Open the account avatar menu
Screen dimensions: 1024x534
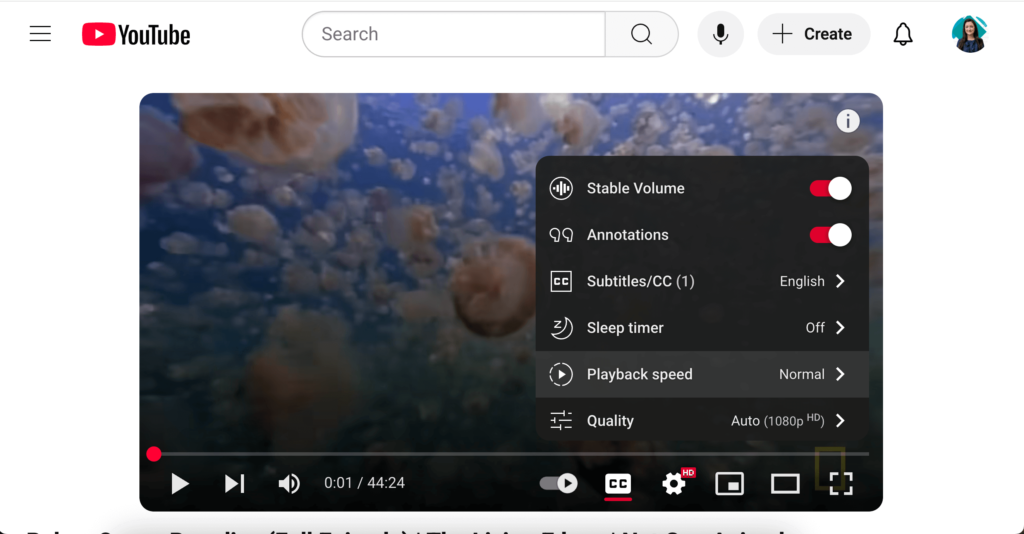[969, 34]
